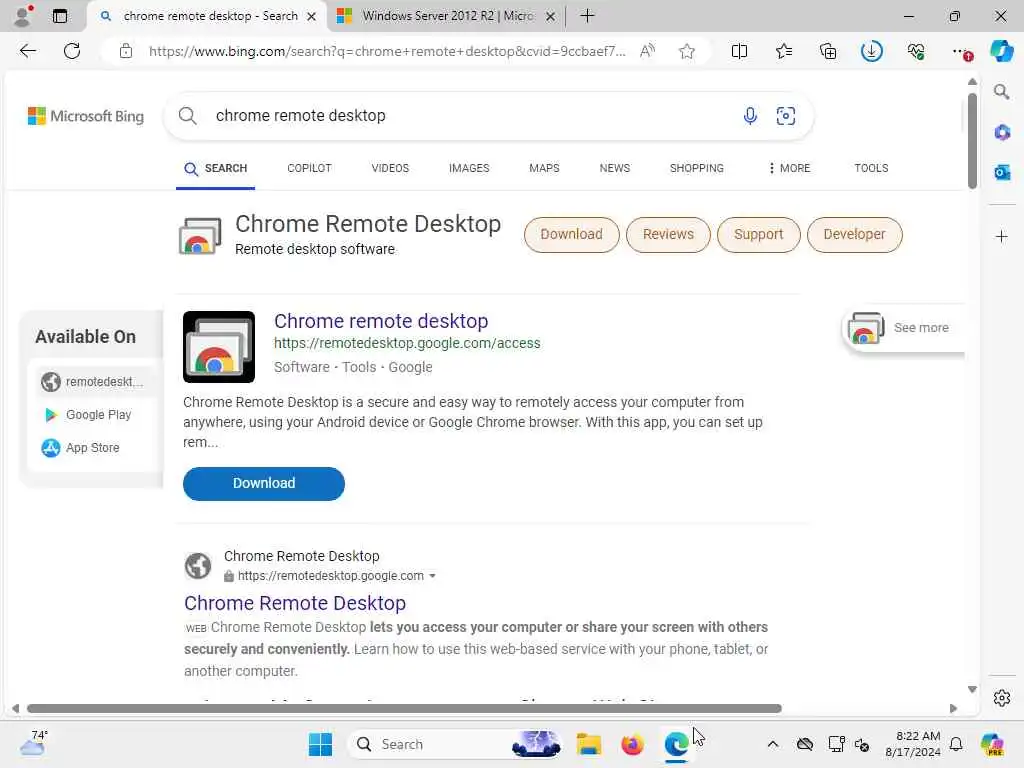Click See more card
This screenshot has height=768, width=1024.
[x=904, y=328]
